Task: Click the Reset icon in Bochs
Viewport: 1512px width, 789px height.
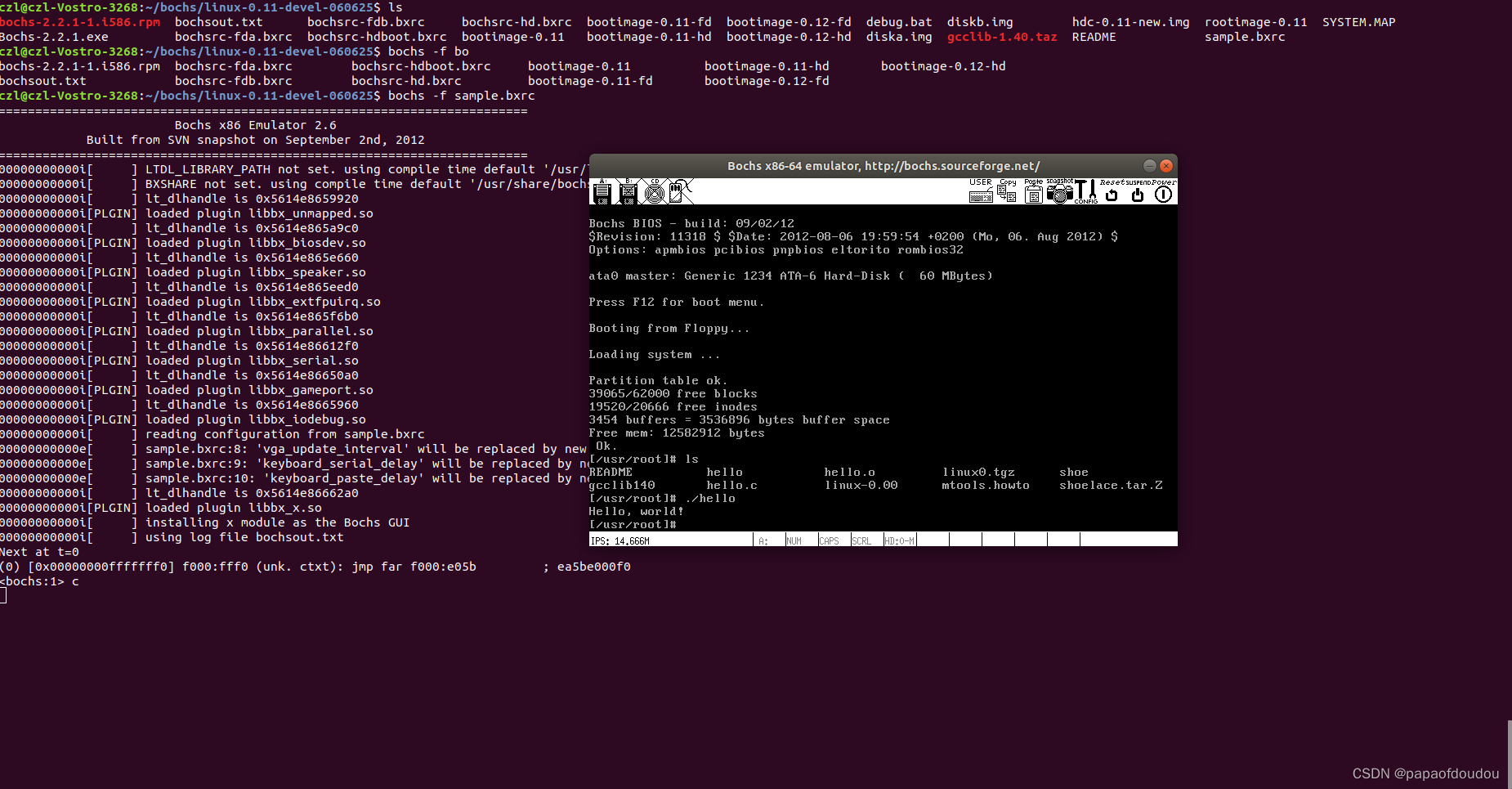Action: pyautogui.click(x=1112, y=192)
